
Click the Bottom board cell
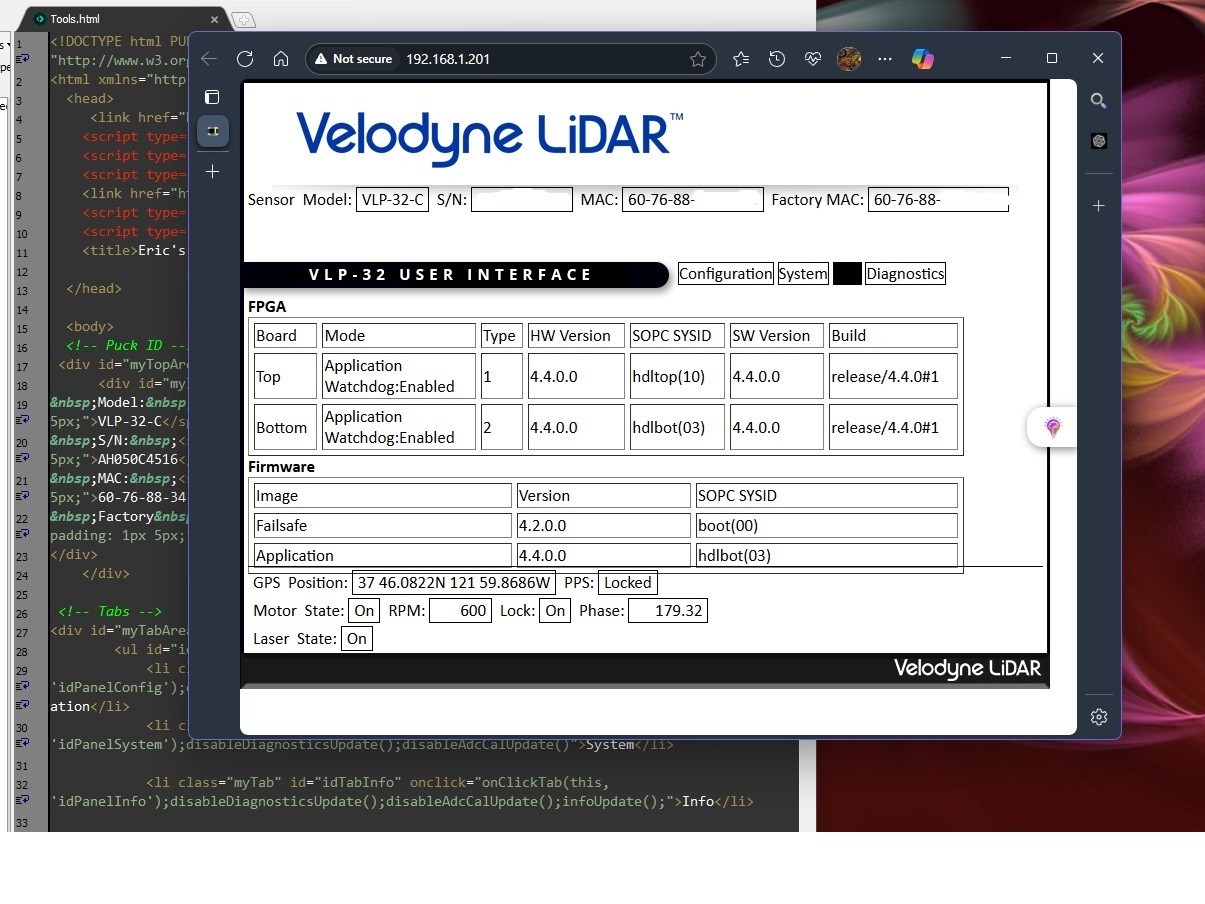click(285, 427)
